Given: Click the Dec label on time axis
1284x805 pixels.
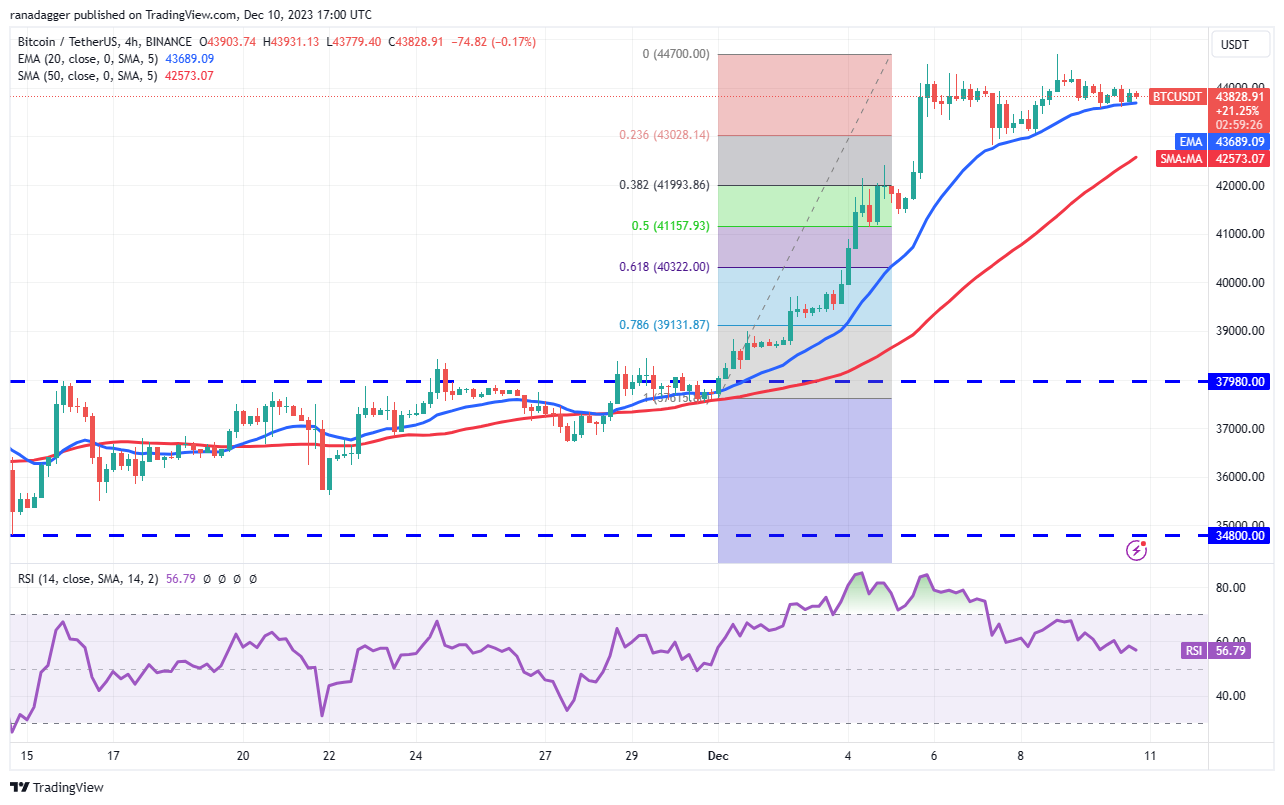Looking at the screenshot, I should (x=716, y=758).
